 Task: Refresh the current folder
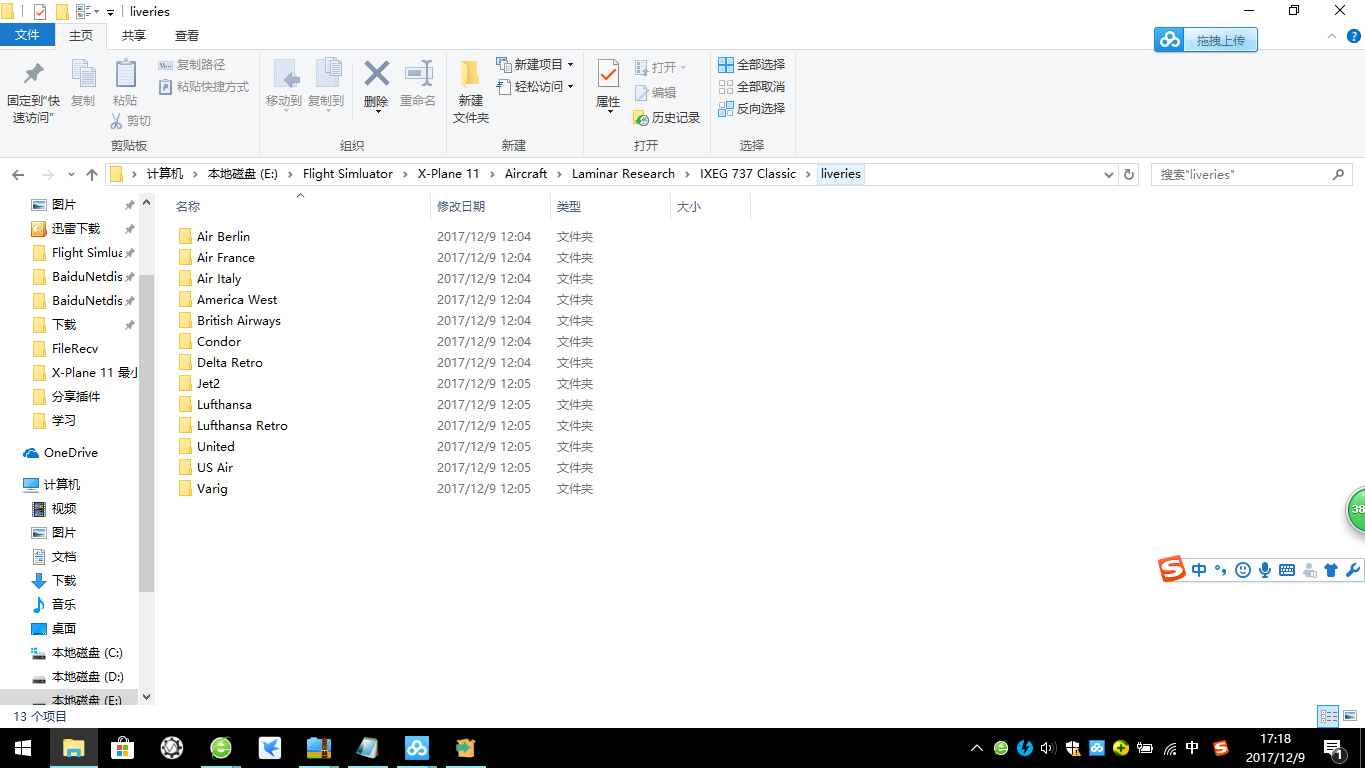(x=1129, y=174)
